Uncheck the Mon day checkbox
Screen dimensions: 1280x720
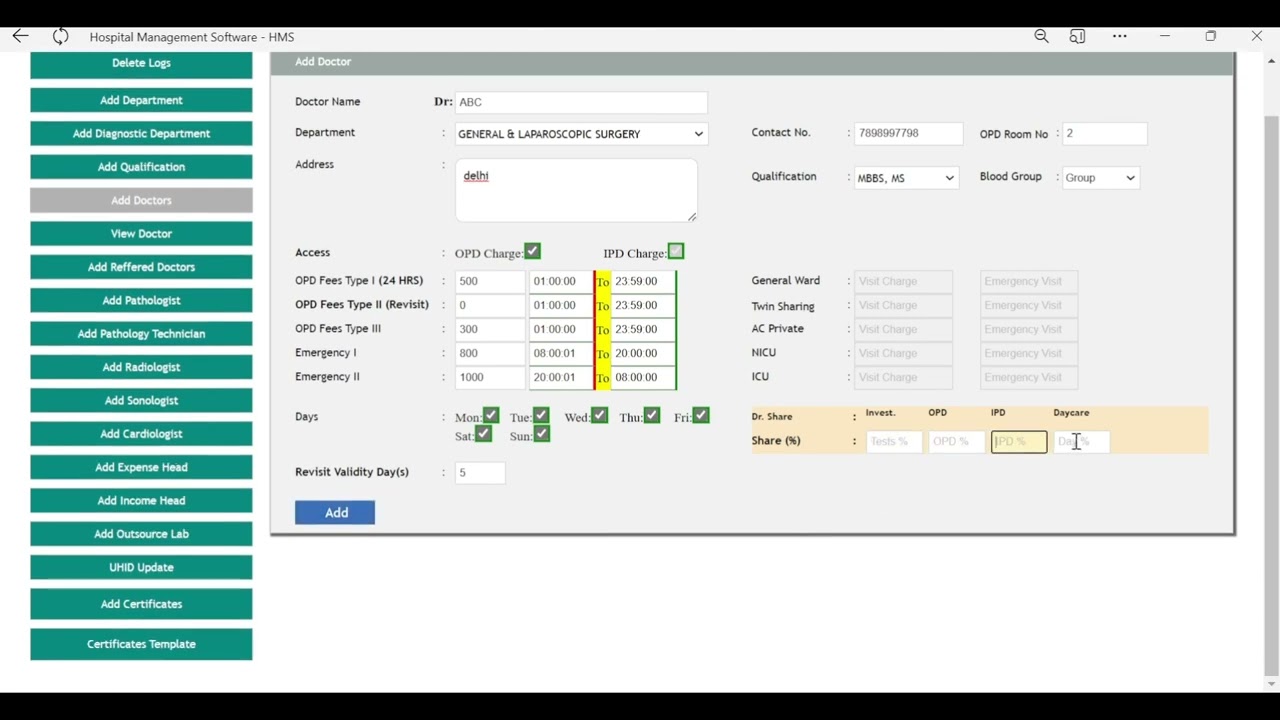(x=491, y=415)
